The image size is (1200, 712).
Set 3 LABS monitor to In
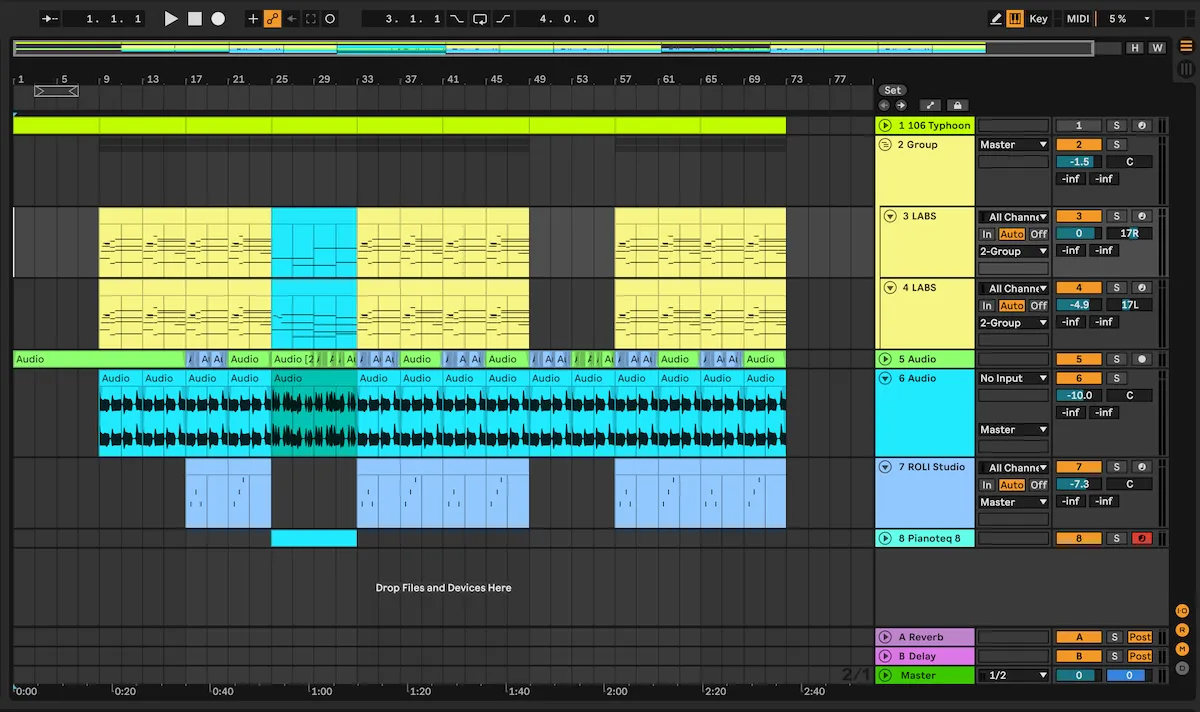[987, 234]
